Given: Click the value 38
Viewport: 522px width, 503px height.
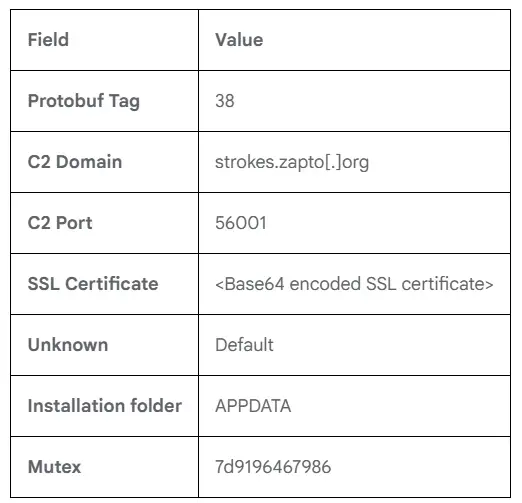Looking at the screenshot, I should pyautogui.click(x=225, y=101).
